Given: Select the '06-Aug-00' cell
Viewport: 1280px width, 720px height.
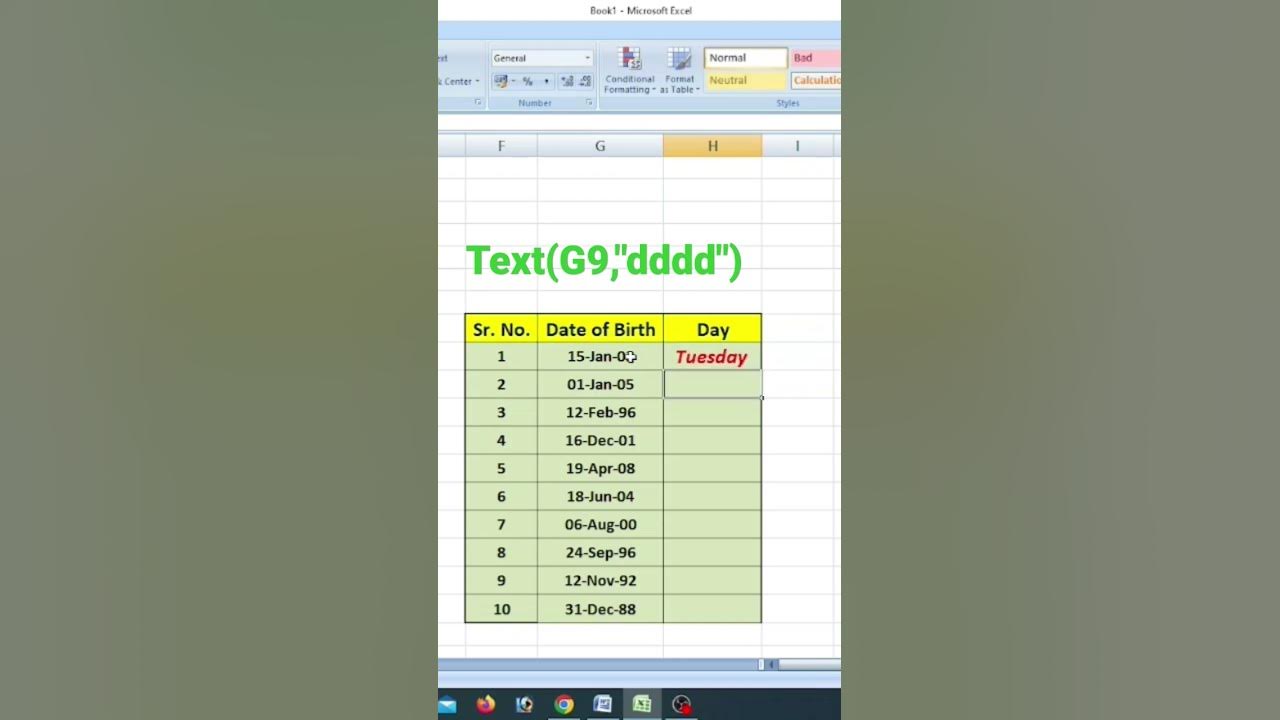Looking at the screenshot, I should 600,525.
